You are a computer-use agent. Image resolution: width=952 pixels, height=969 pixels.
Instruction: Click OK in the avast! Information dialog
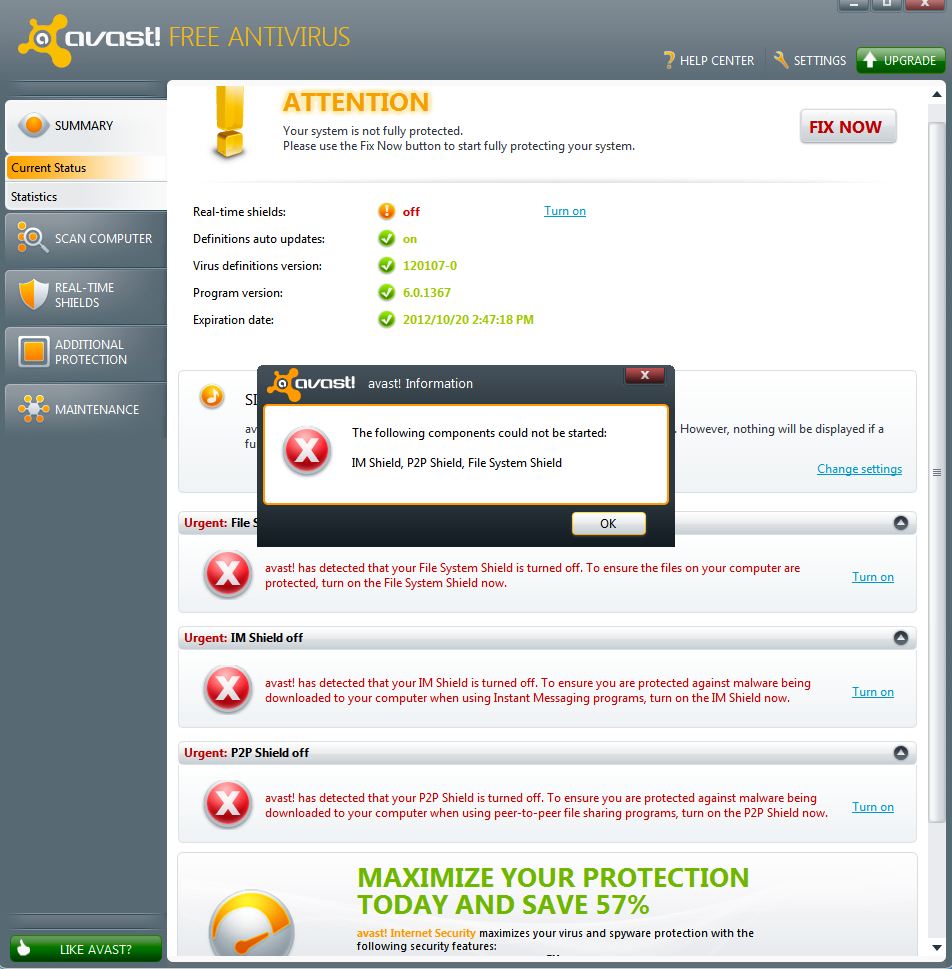coord(608,523)
